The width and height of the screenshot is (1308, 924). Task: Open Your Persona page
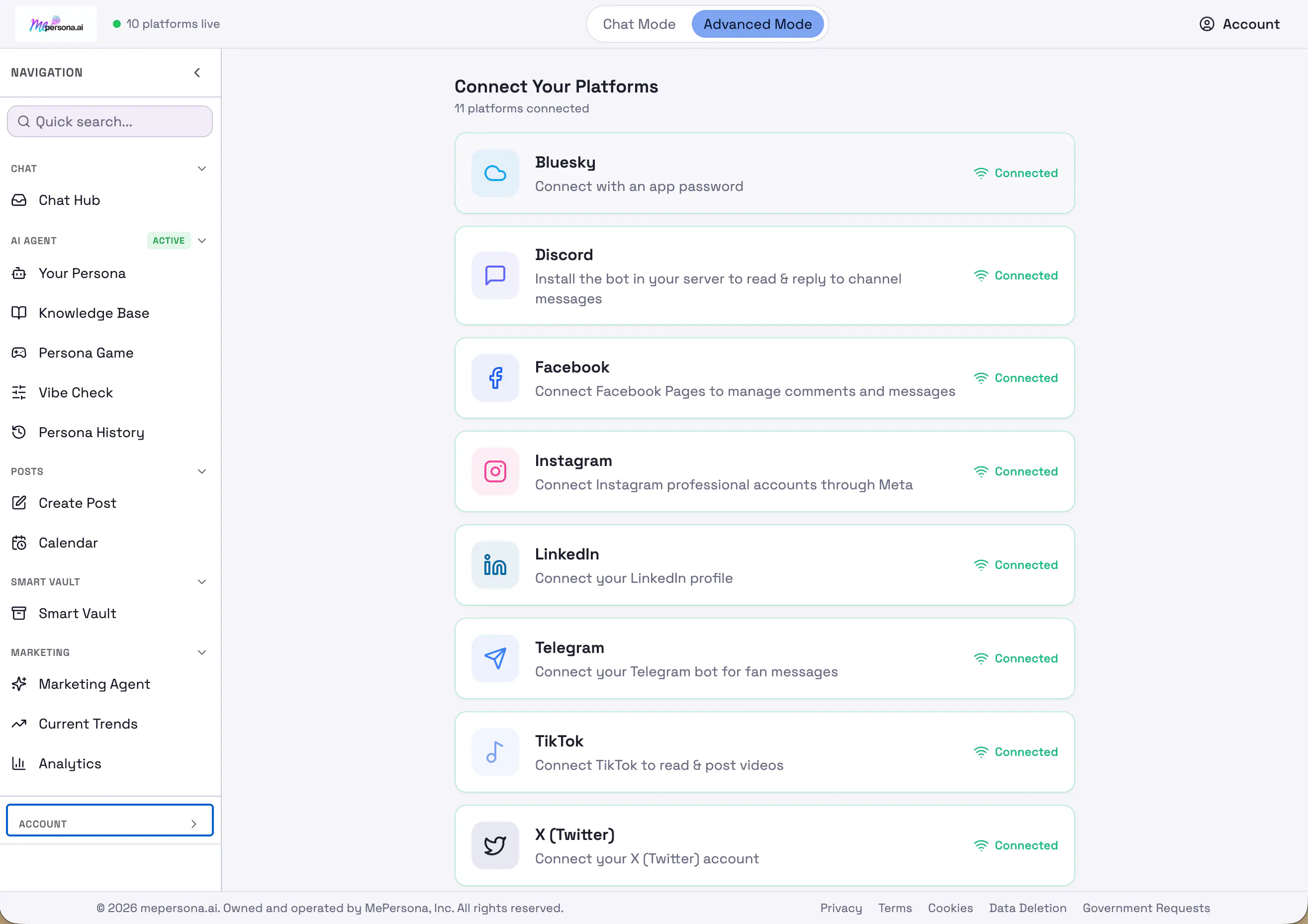point(110,274)
